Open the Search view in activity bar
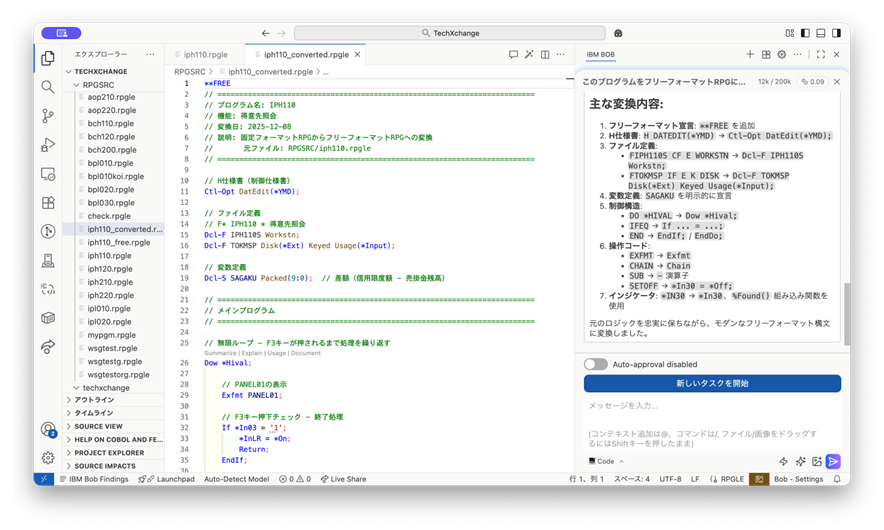Viewport: 884px width, 530px height. 48,87
